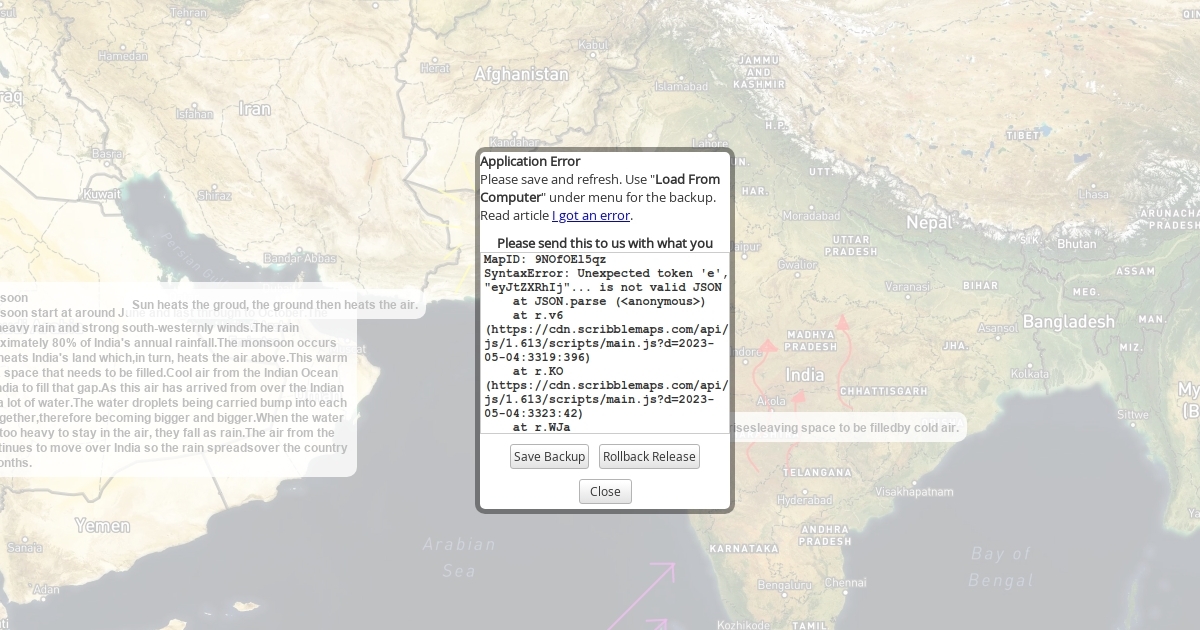Click the 'Sun heats the groud' annotation label
The height and width of the screenshot is (630, 1200).
(x=274, y=305)
